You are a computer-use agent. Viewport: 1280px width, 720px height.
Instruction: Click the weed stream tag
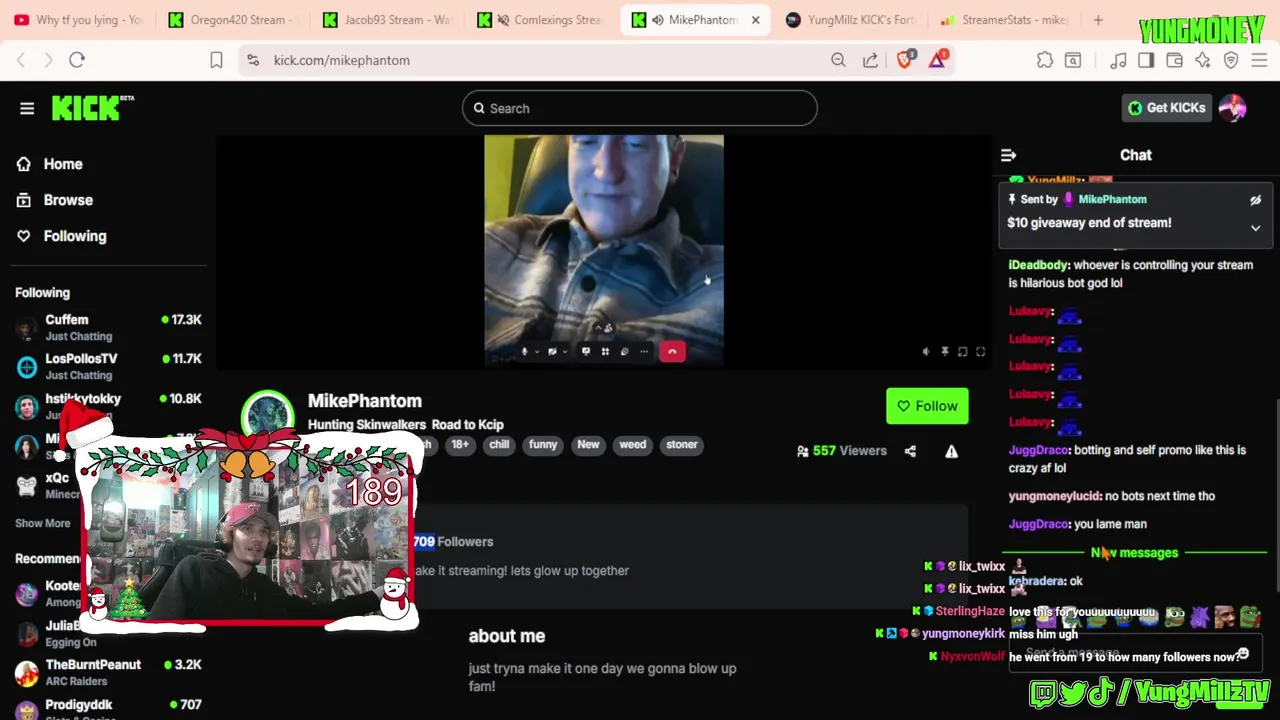pos(632,445)
